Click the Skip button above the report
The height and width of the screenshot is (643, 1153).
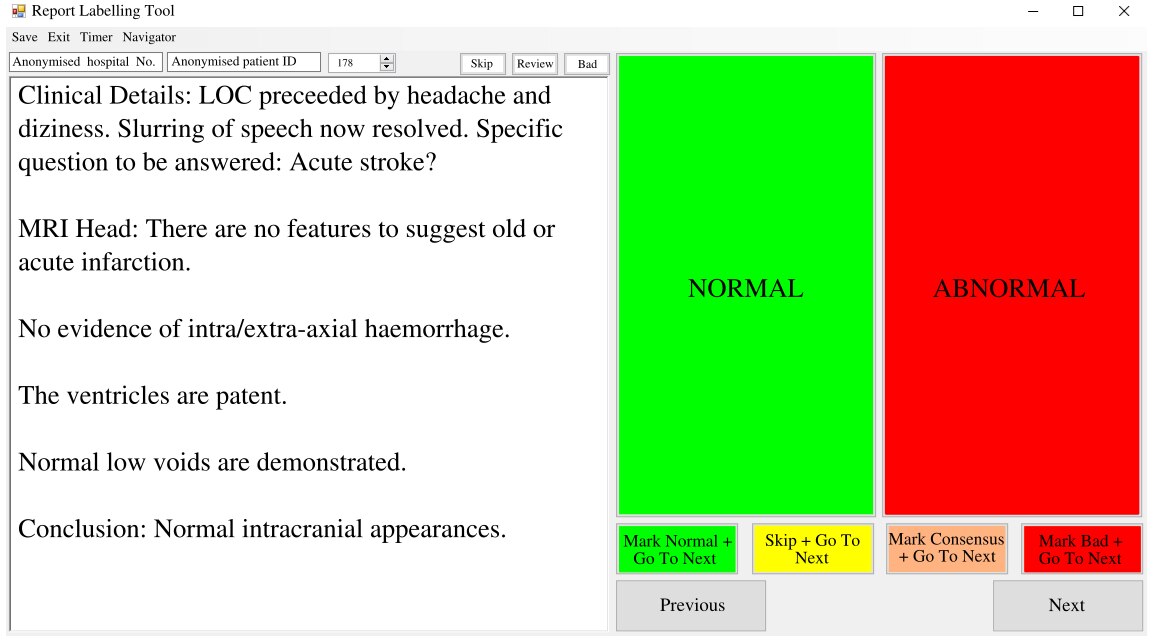(x=482, y=64)
